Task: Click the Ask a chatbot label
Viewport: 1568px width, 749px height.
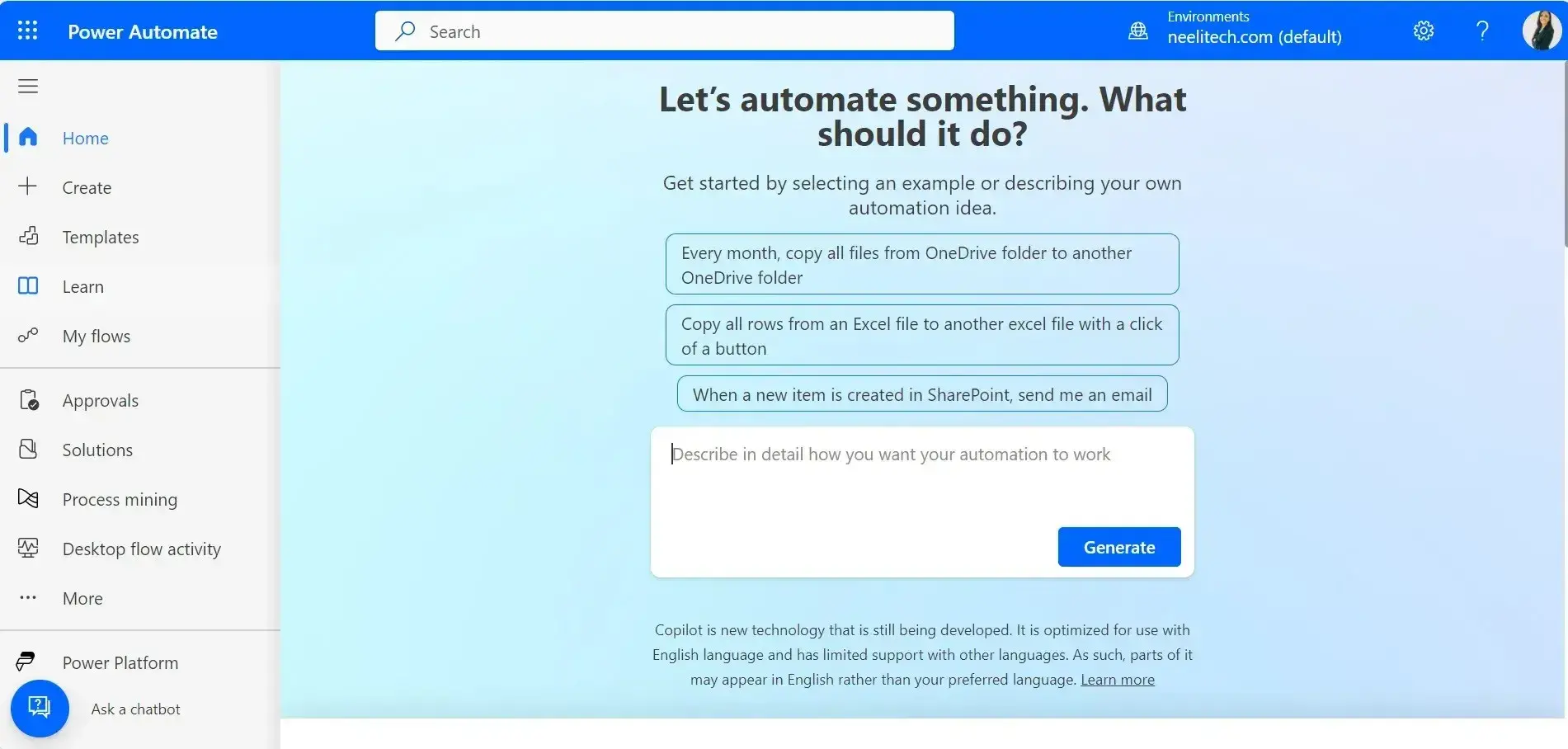Action: point(136,709)
